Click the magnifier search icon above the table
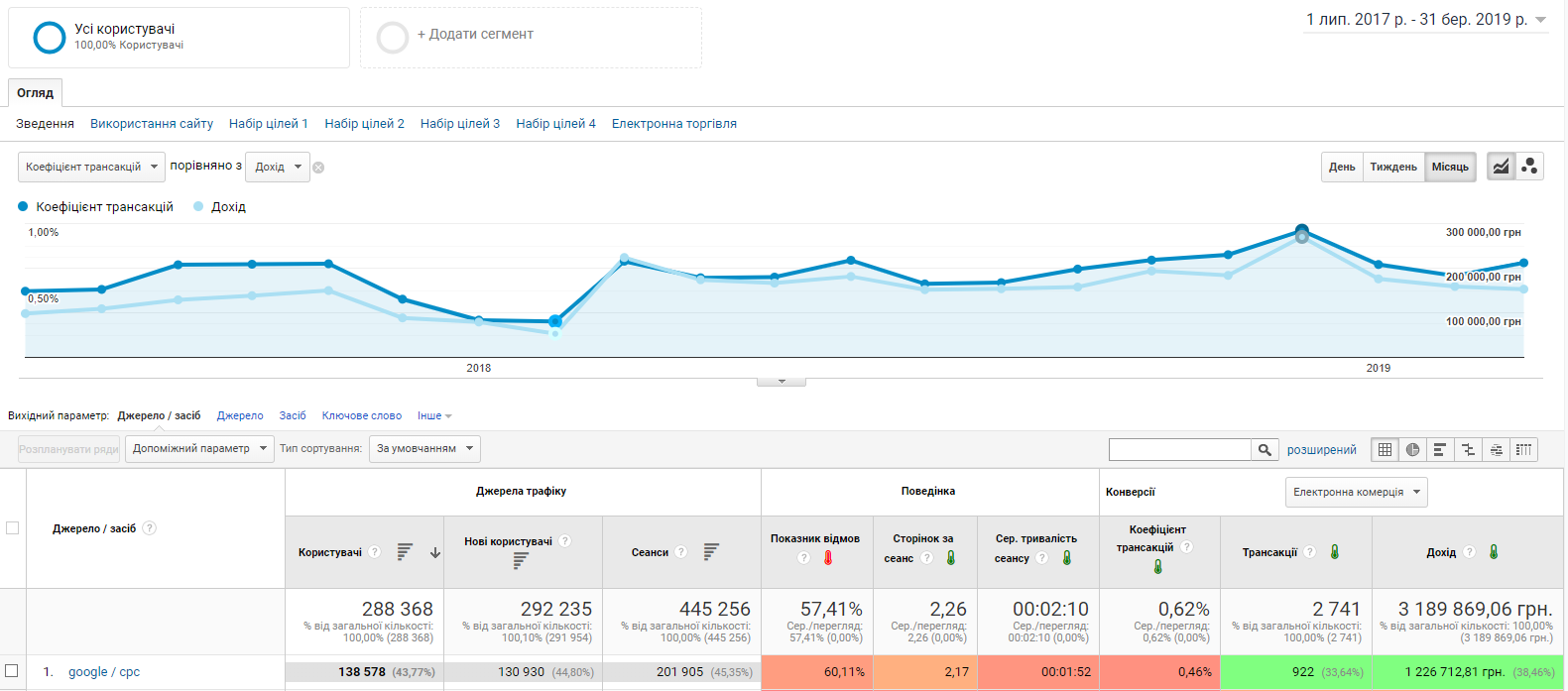Viewport: 1568px width, 691px height. click(x=1265, y=450)
